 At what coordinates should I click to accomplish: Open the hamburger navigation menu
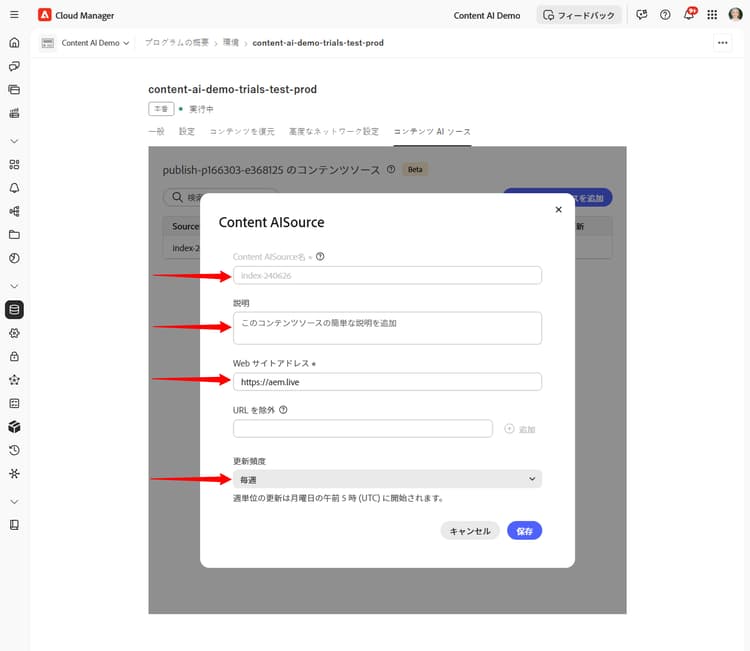click(14, 15)
